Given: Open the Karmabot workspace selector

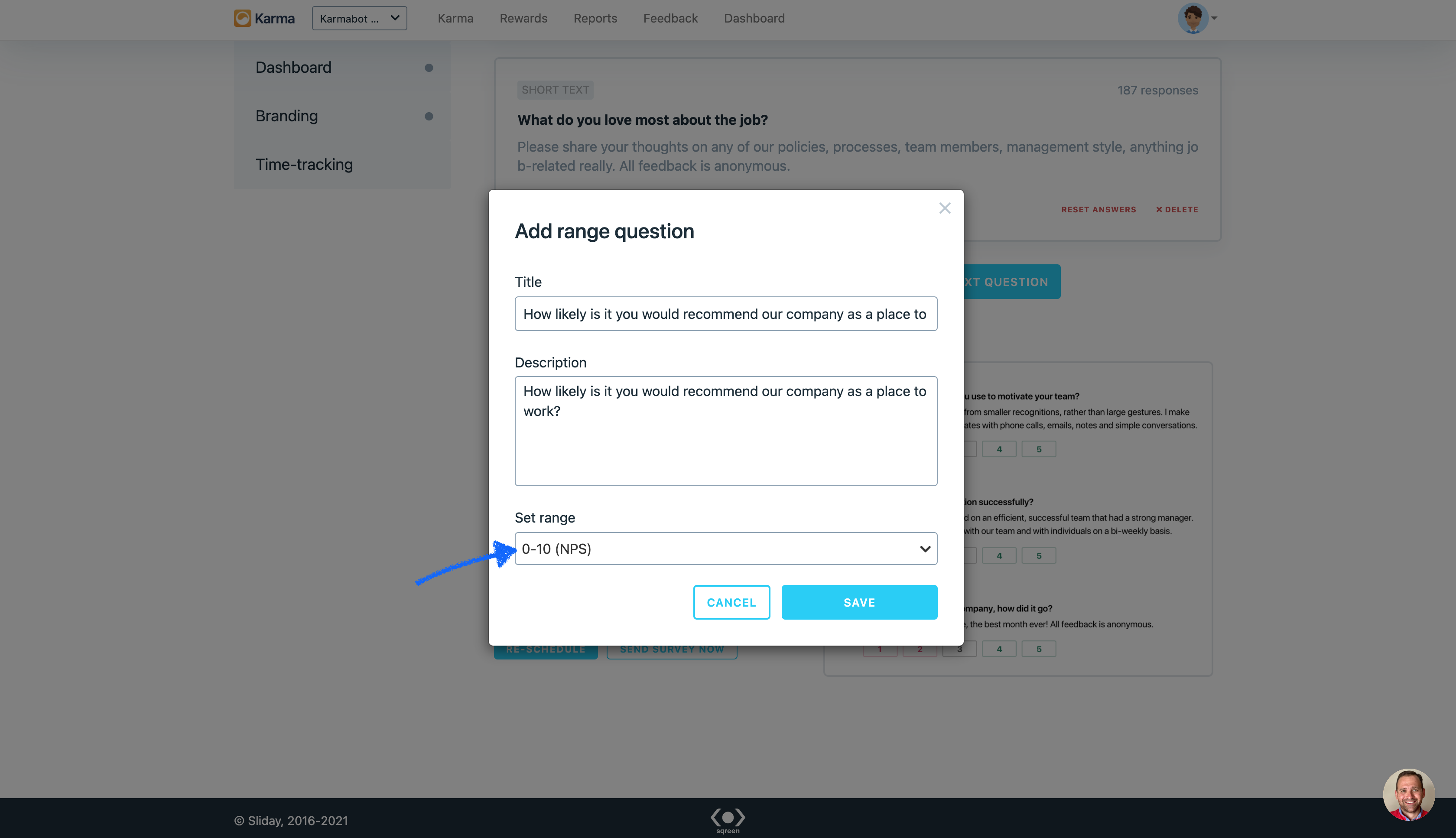Looking at the screenshot, I should [x=359, y=19].
